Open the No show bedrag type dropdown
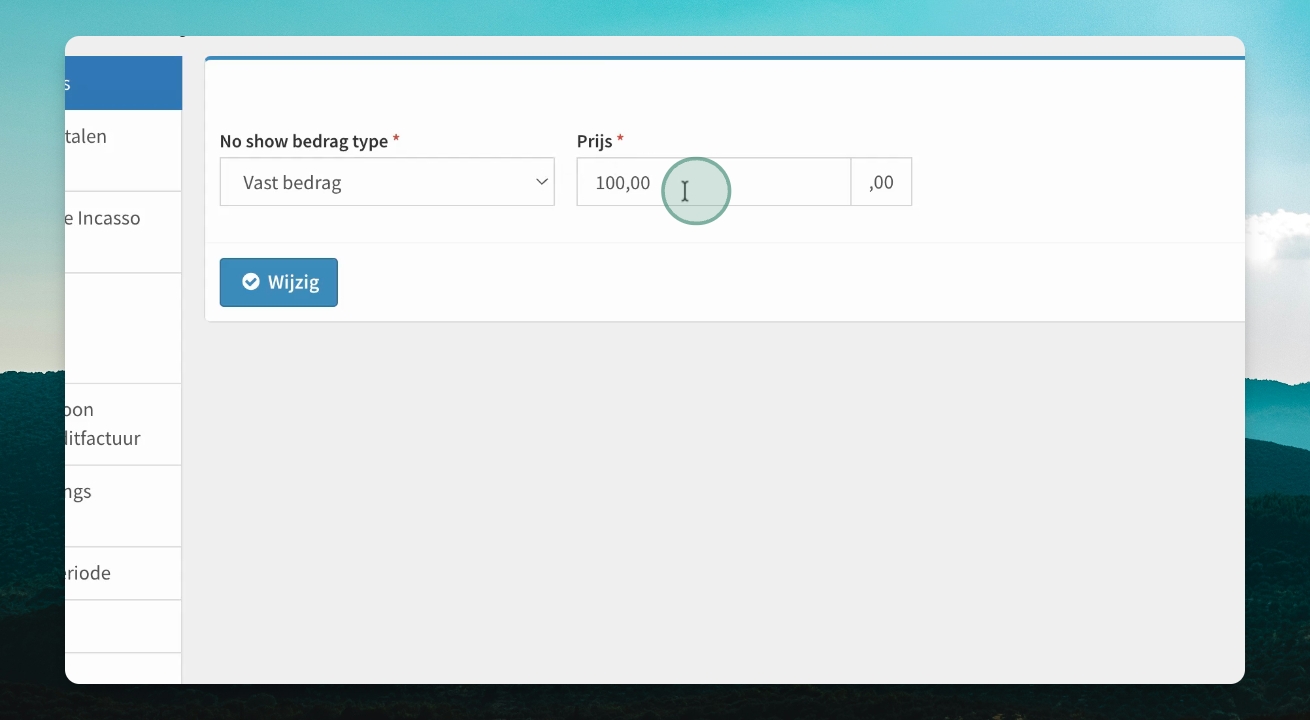This screenshot has width=1310, height=720. point(387,182)
